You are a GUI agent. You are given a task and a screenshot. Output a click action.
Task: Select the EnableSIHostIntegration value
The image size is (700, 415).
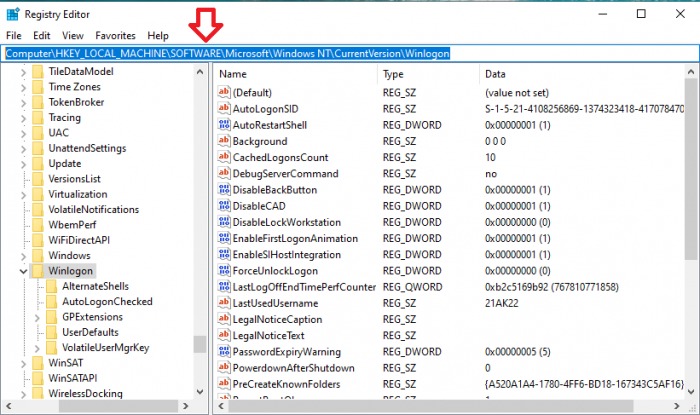click(x=287, y=254)
